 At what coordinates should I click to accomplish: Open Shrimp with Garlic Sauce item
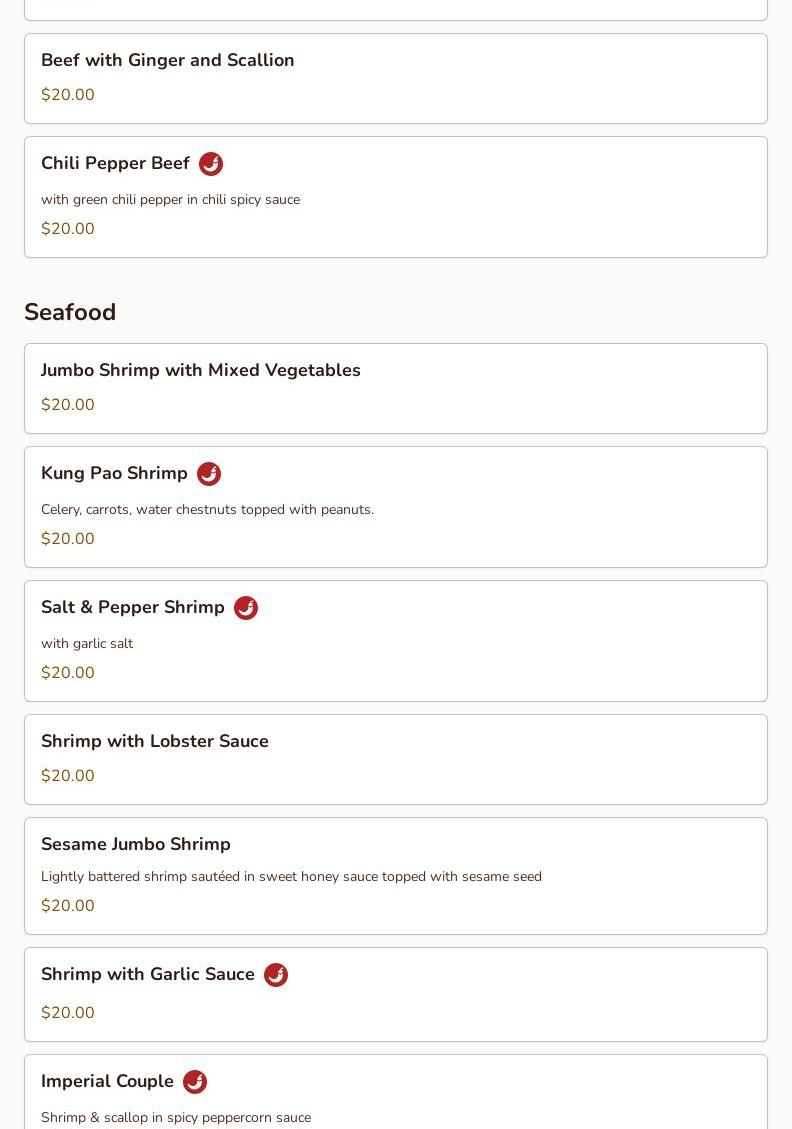(x=396, y=994)
